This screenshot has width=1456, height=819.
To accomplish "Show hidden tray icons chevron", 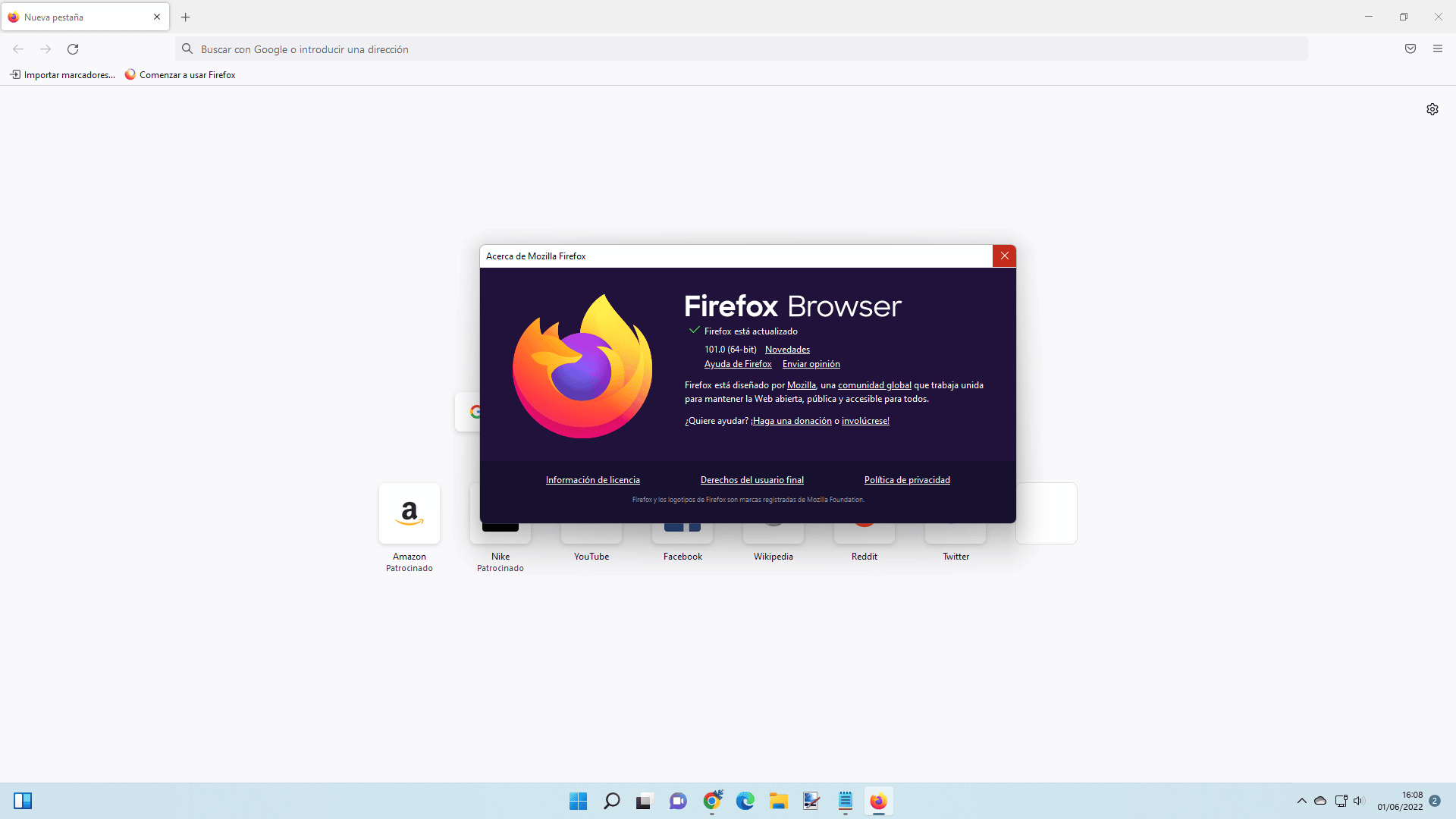I will [x=1302, y=801].
